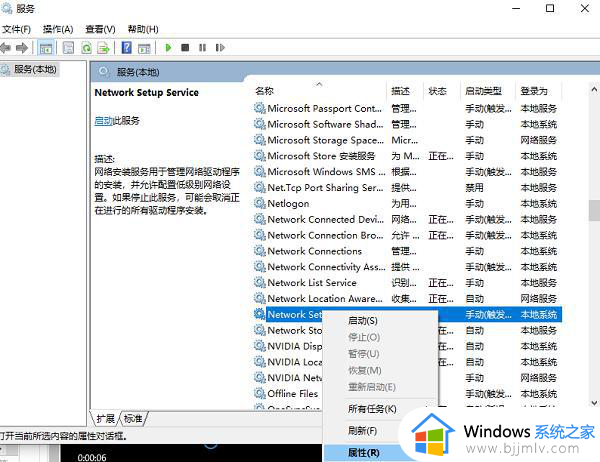Open the 查看(V) menu
600x462 pixels.
[x=100, y=29]
